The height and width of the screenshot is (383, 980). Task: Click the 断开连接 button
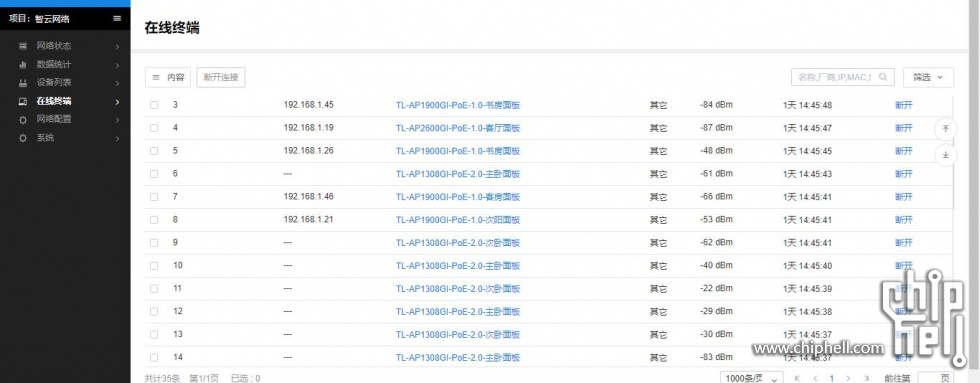(221, 77)
